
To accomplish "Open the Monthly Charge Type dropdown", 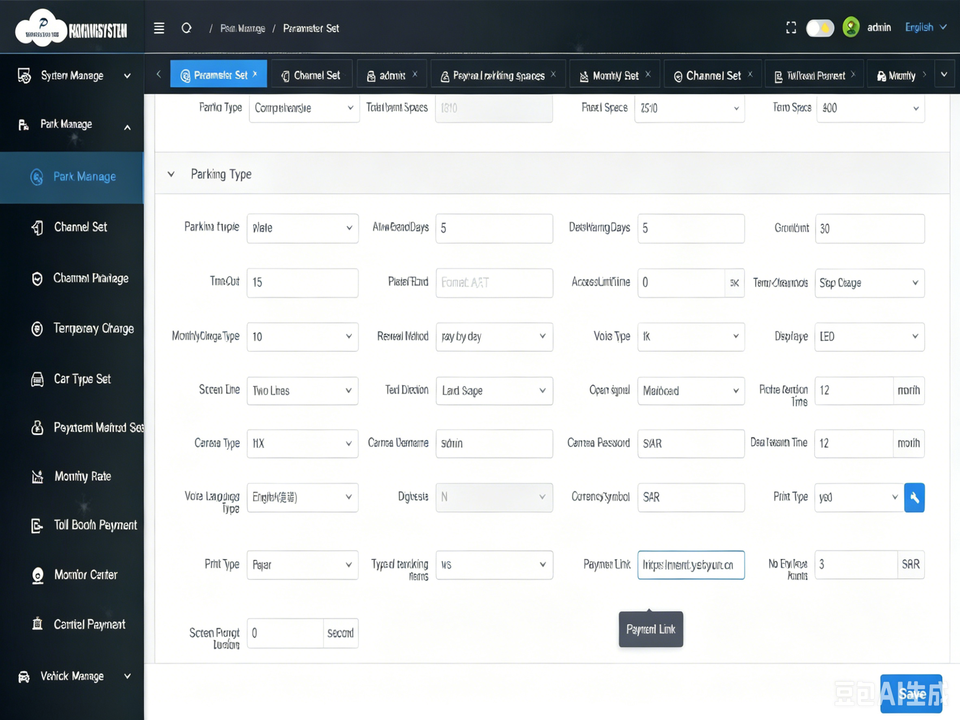I will click(302, 337).
